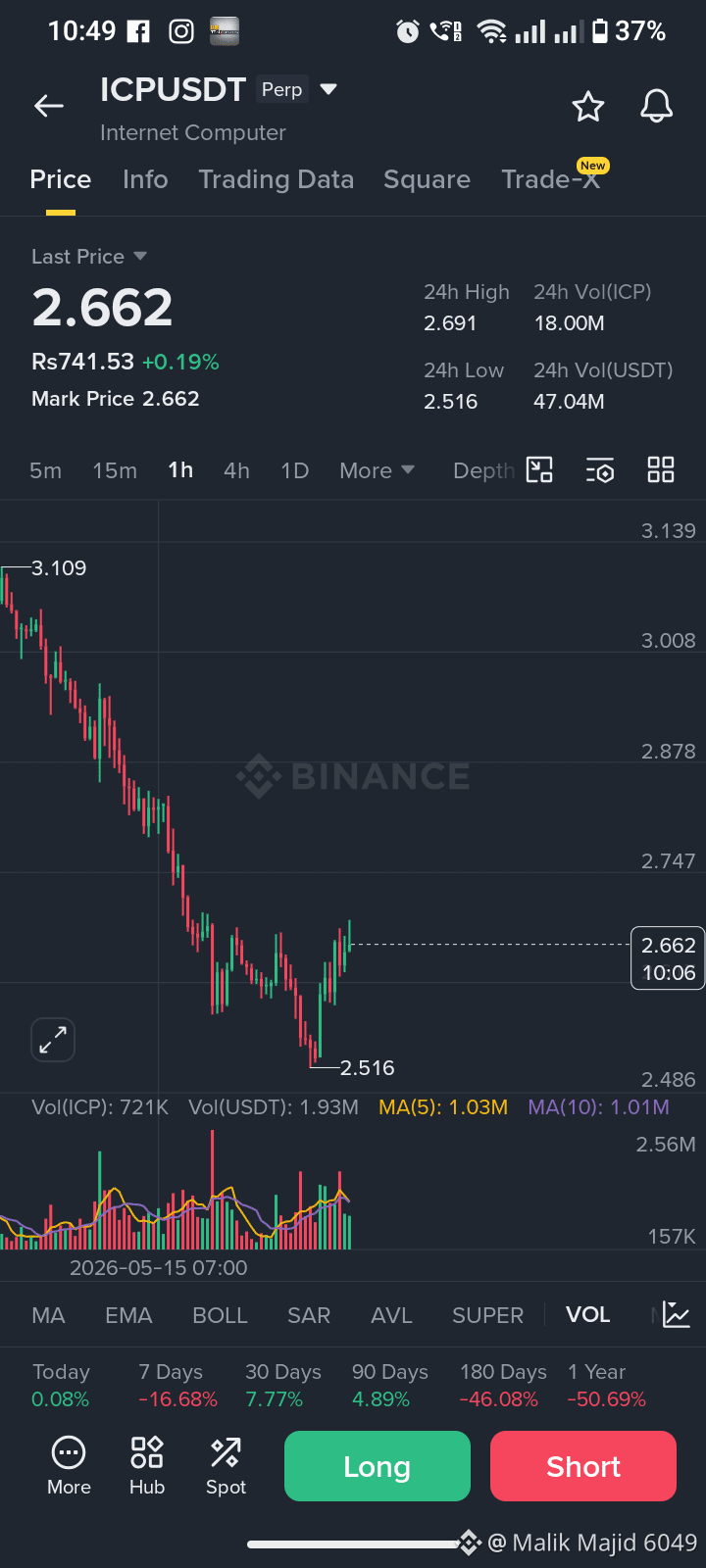Toggle the VOL indicator

pyautogui.click(x=588, y=1315)
